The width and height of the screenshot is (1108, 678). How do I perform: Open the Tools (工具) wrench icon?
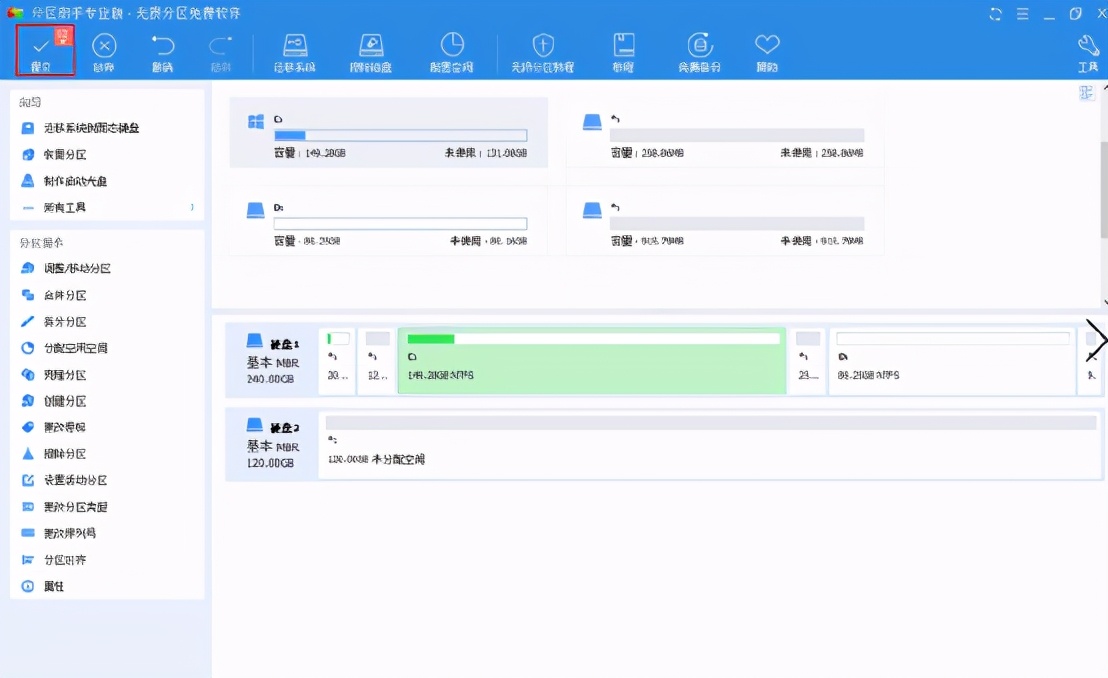1088,53
